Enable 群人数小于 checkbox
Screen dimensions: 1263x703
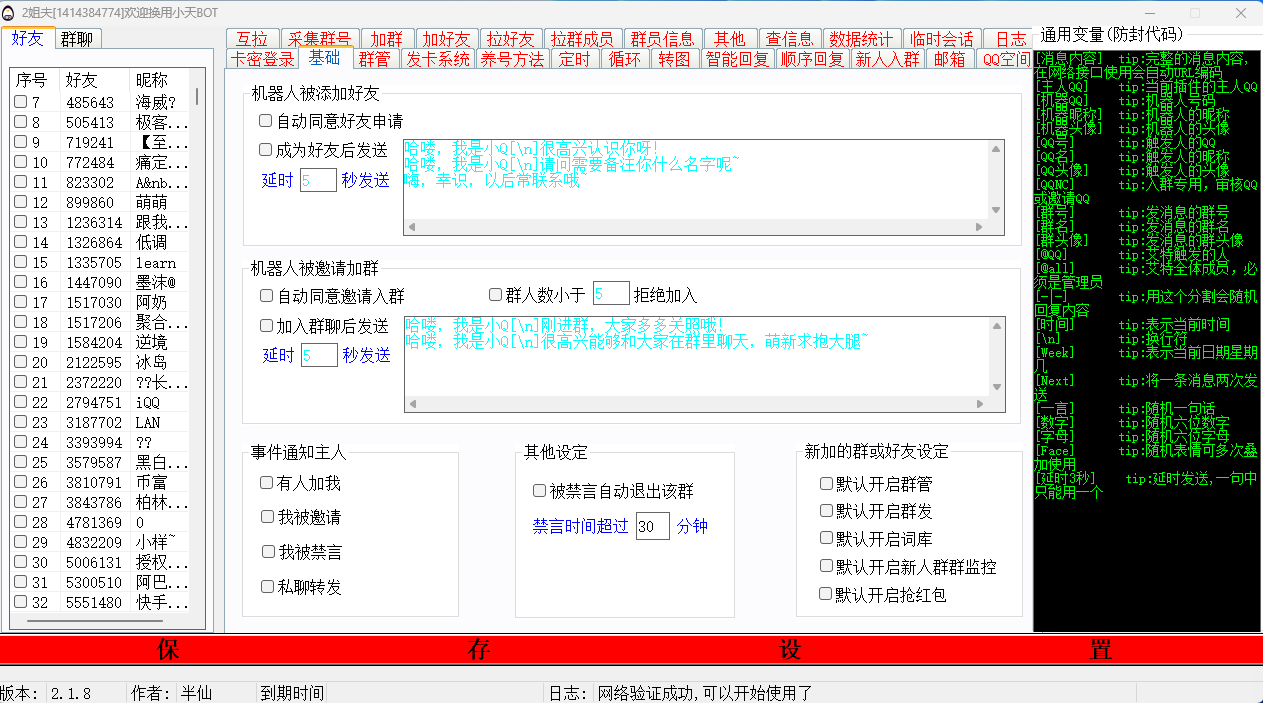(495, 295)
